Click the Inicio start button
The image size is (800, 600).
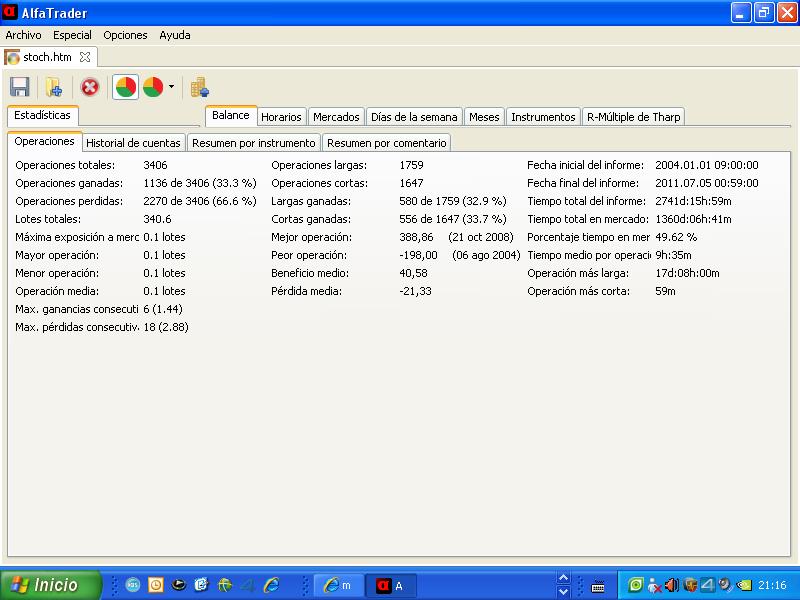pos(50,585)
